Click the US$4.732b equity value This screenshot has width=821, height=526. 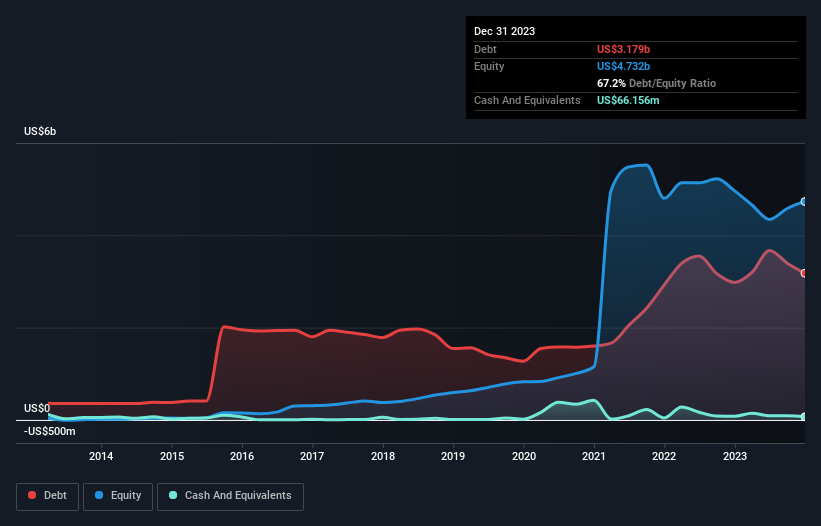coord(623,66)
